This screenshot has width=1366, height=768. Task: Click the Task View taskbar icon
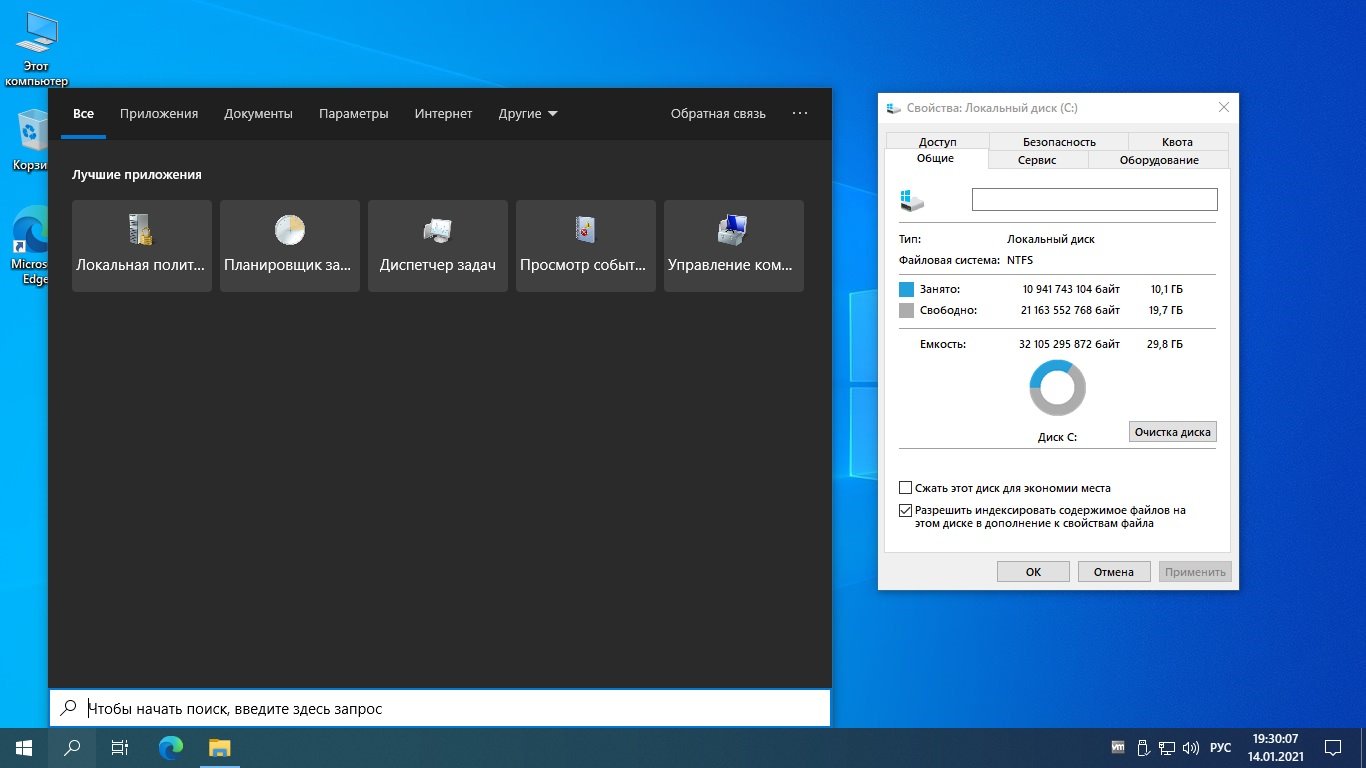tap(119, 747)
